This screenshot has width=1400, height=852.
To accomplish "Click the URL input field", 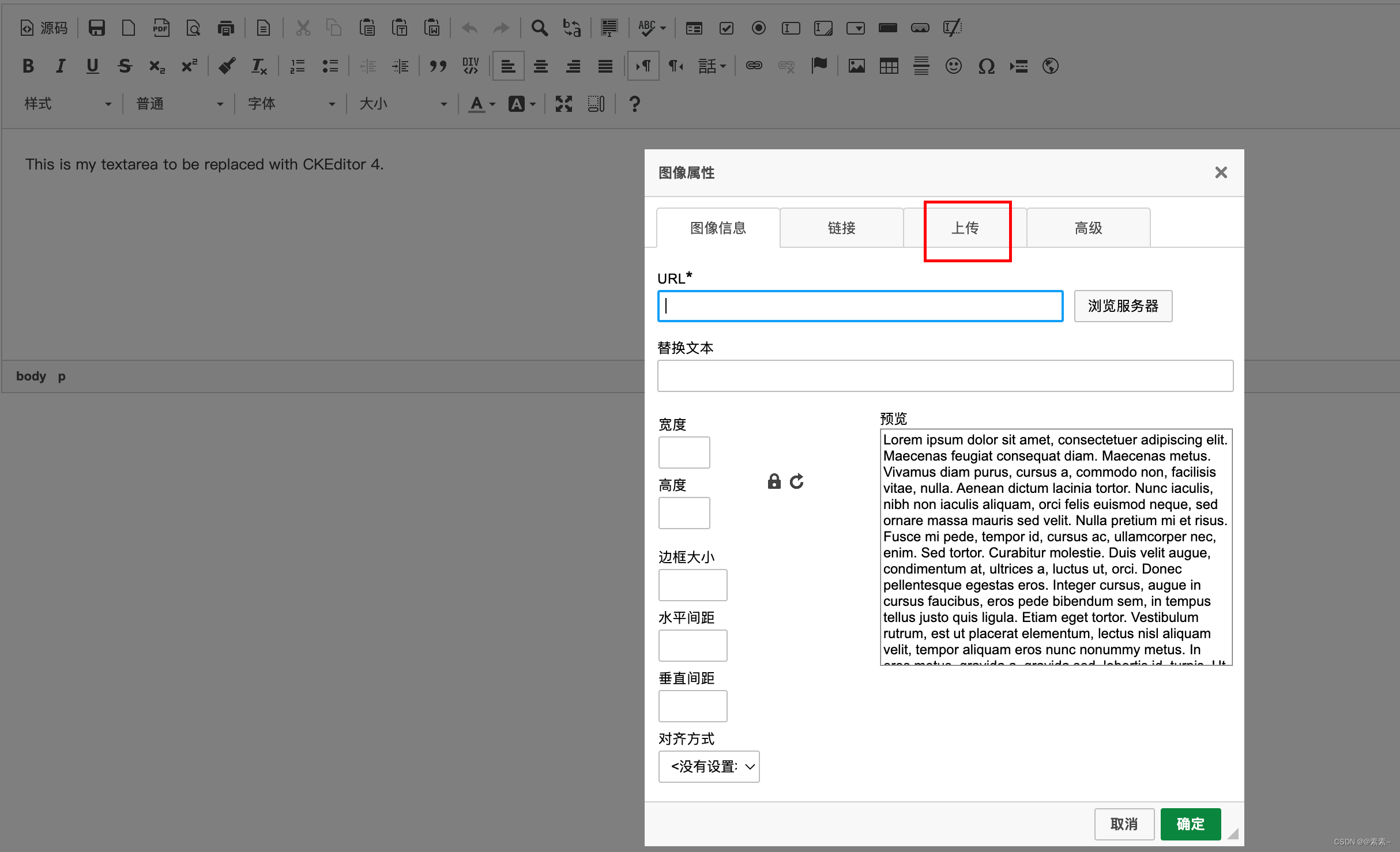I will (x=860, y=306).
